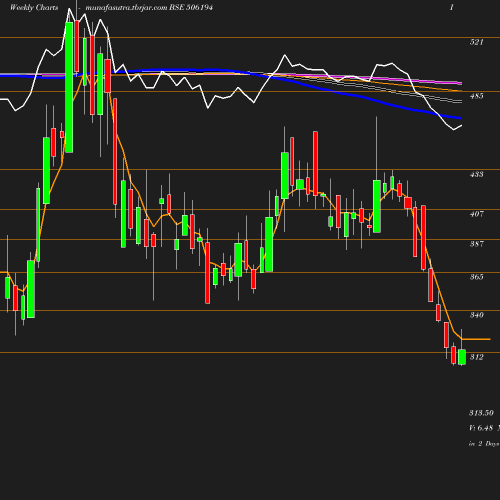The width and height of the screenshot is (500, 500).
Task: Click the 407 price level label
Action: point(476,214)
